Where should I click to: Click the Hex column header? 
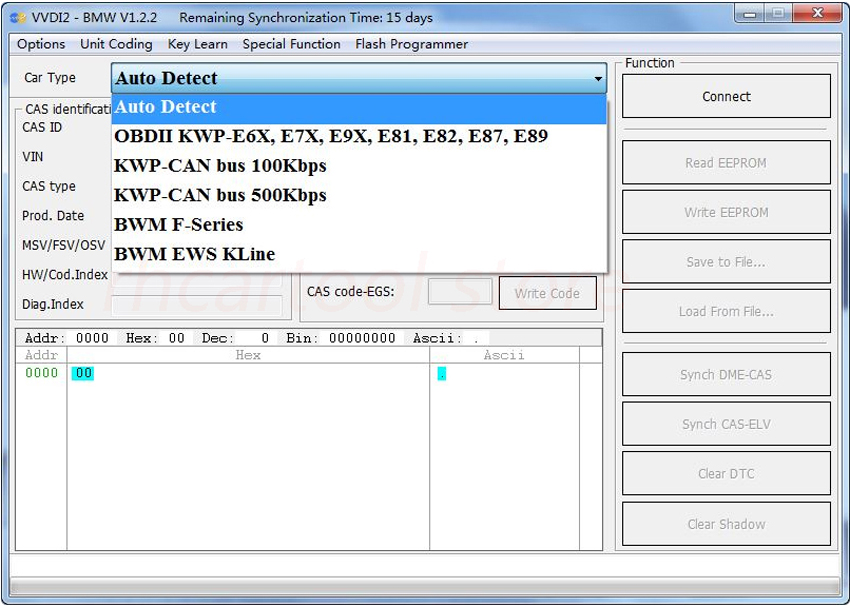click(x=248, y=355)
